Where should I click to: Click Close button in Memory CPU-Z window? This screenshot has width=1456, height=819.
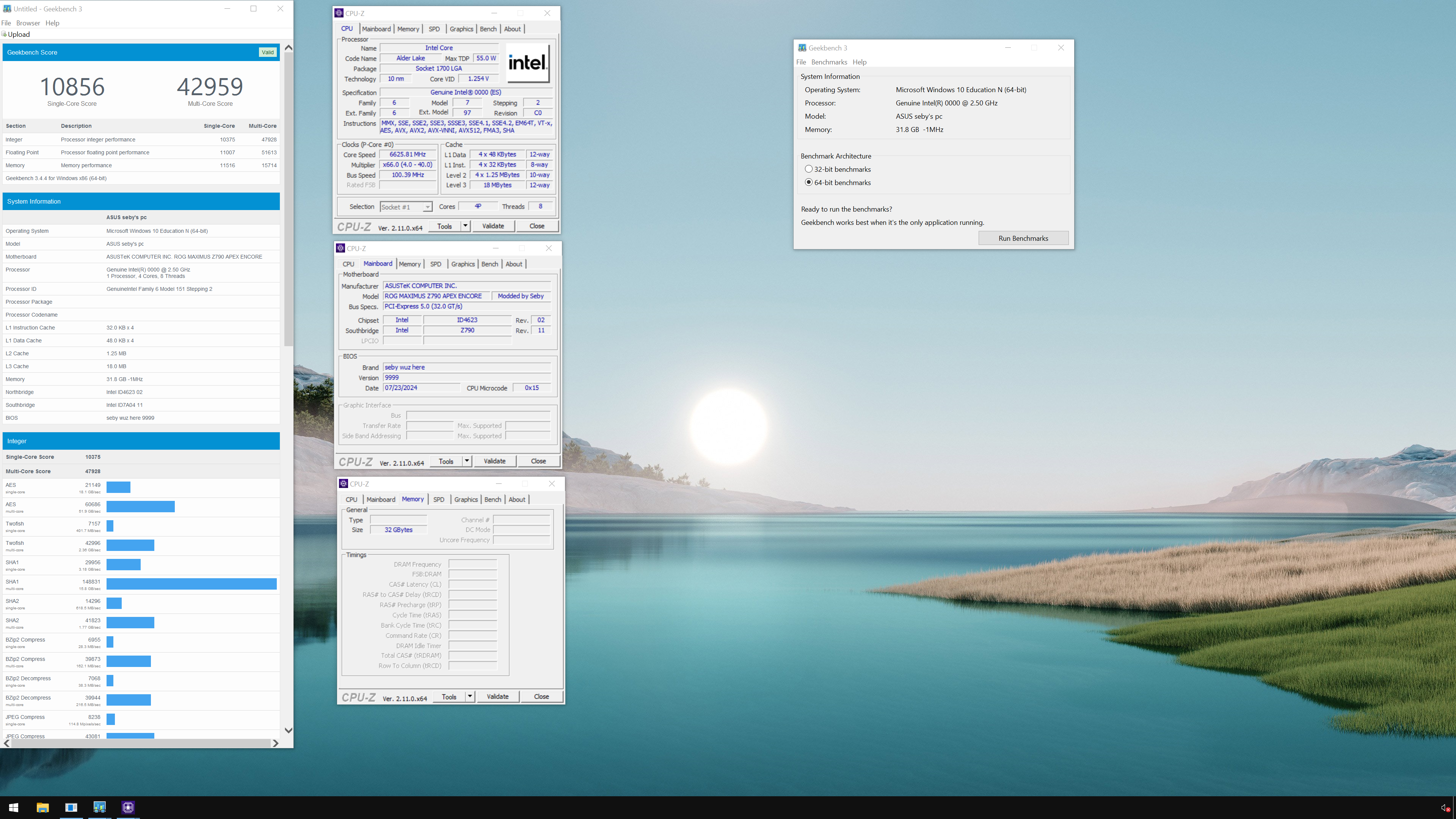[x=541, y=697]
